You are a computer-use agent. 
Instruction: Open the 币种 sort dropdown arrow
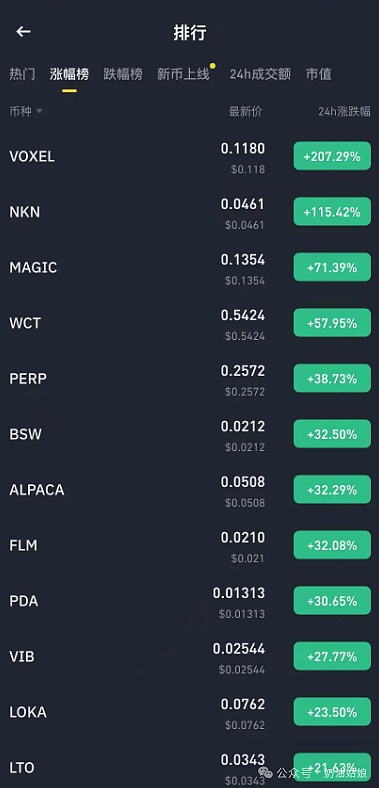tap(39, 111)
